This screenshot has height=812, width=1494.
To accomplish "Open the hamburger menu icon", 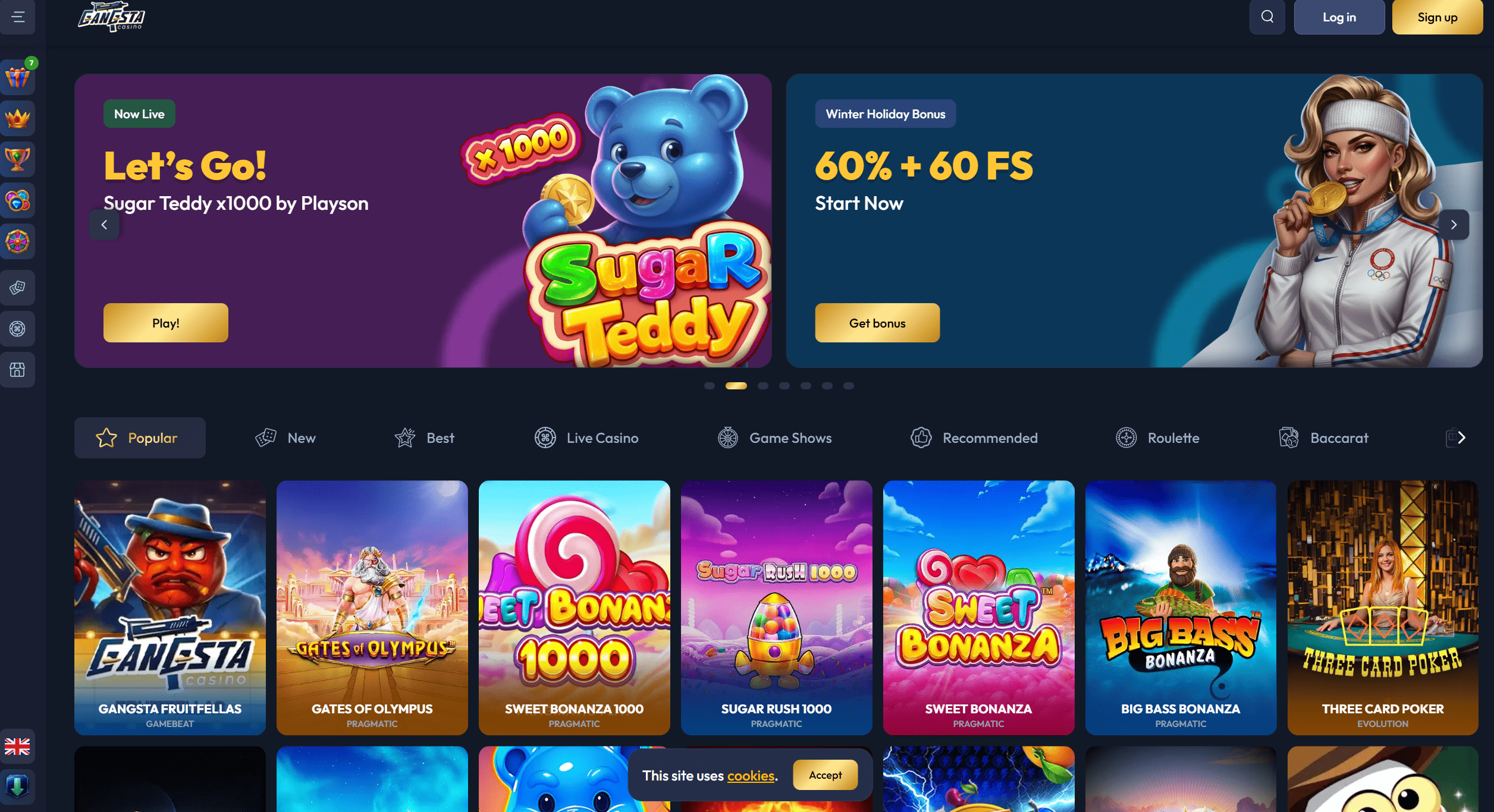I will [18, 17].
